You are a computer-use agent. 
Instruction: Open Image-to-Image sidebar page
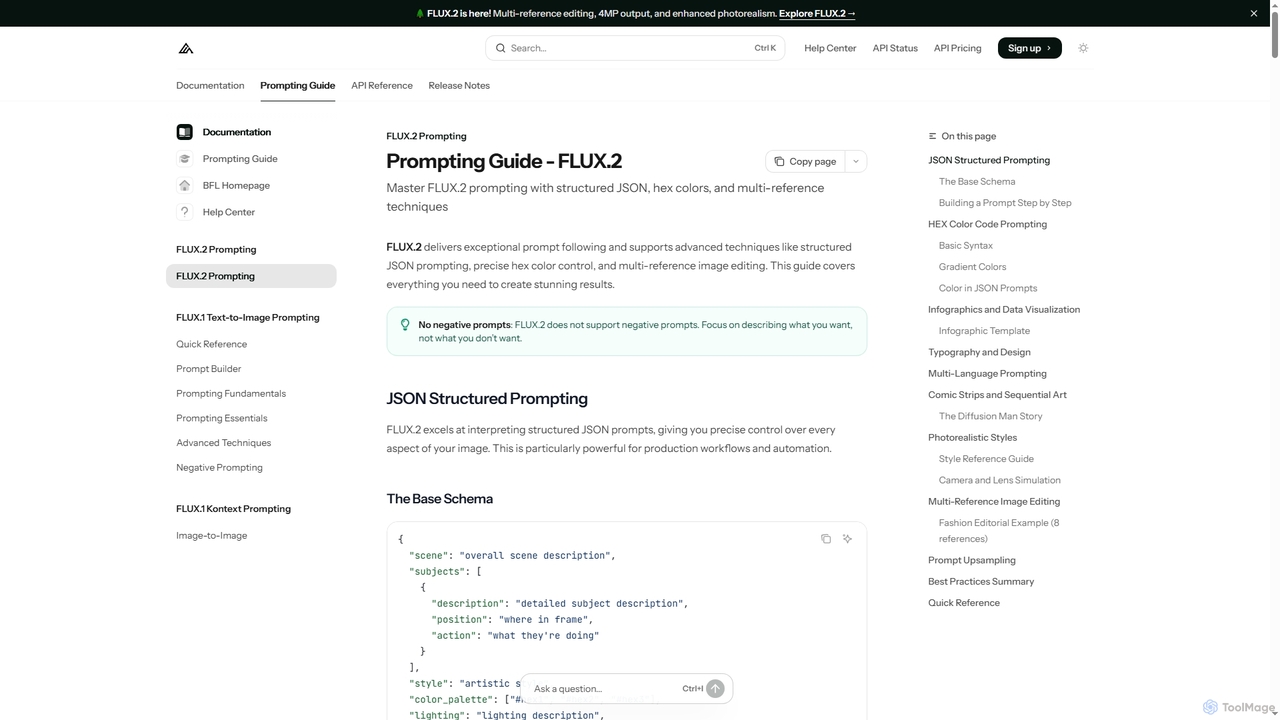212,536
